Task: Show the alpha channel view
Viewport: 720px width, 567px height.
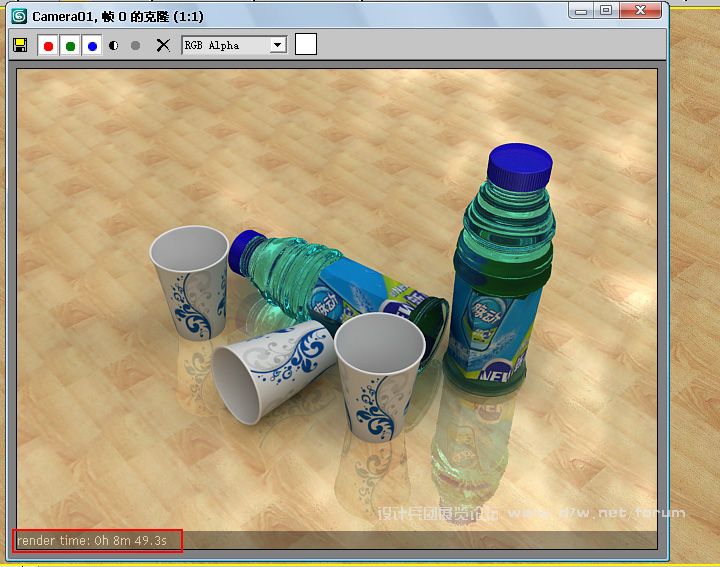Action: (113, 45)
